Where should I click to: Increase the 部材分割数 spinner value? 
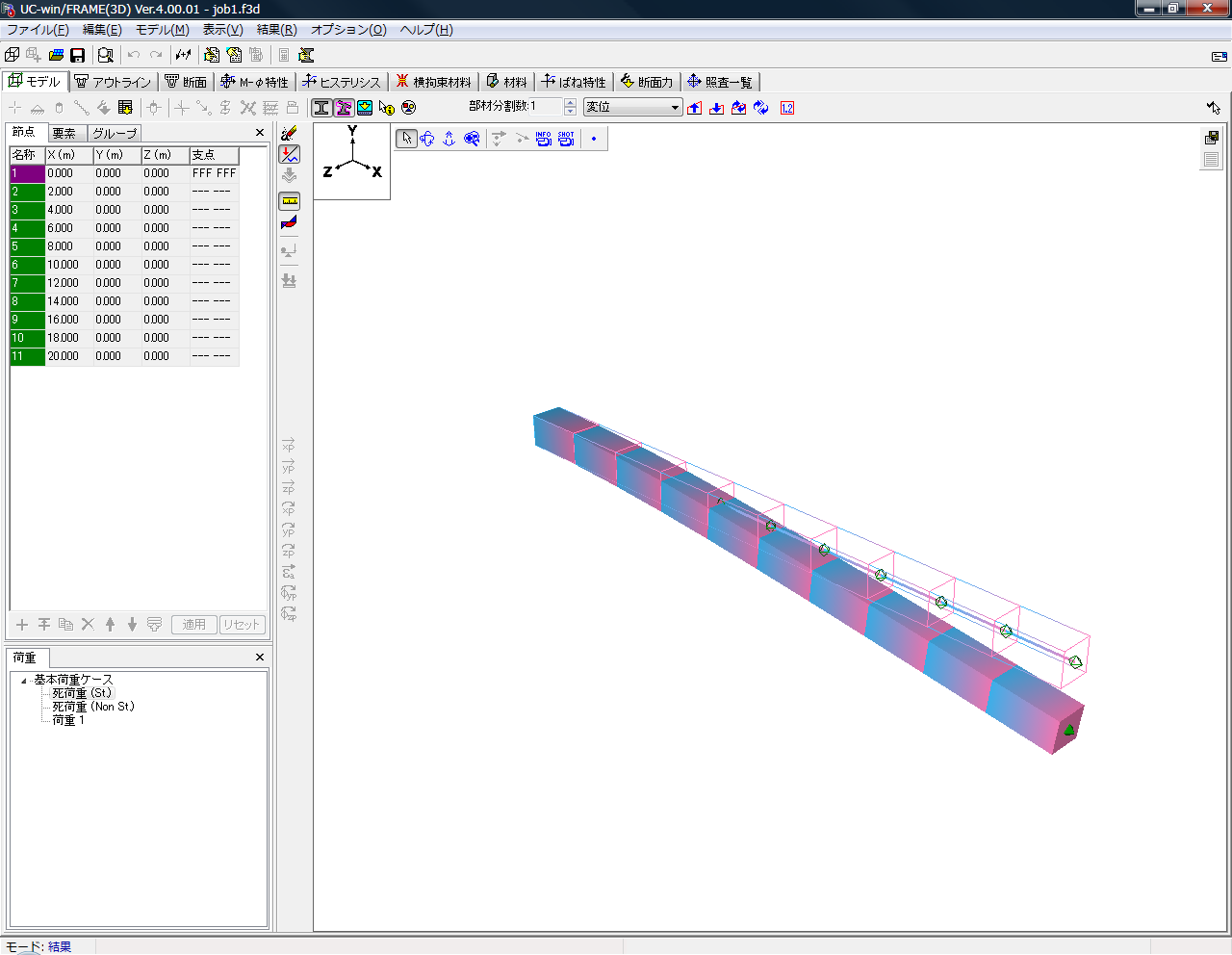(570, 103)
